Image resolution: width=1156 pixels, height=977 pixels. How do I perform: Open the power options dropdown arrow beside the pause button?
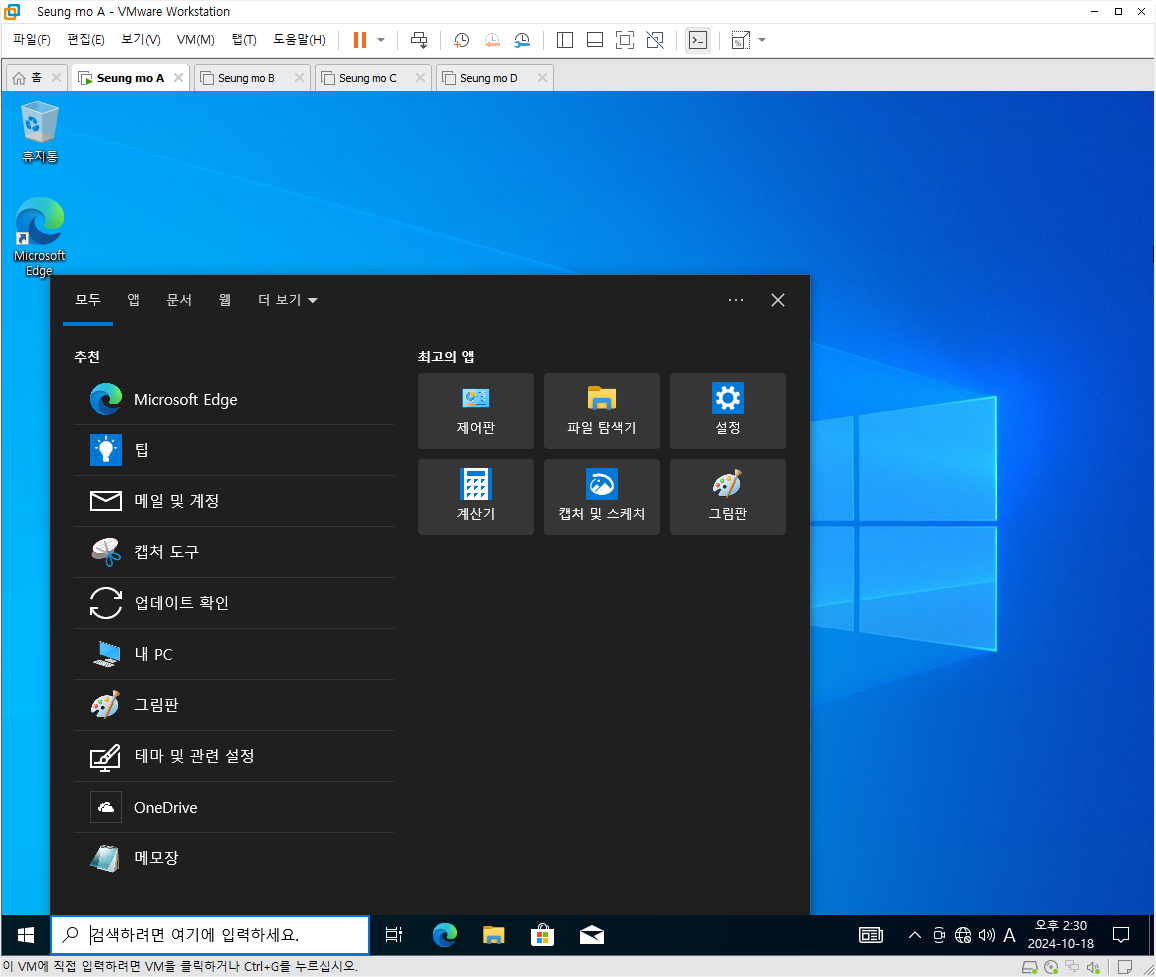pyautogui.click(x=381, y=40)
